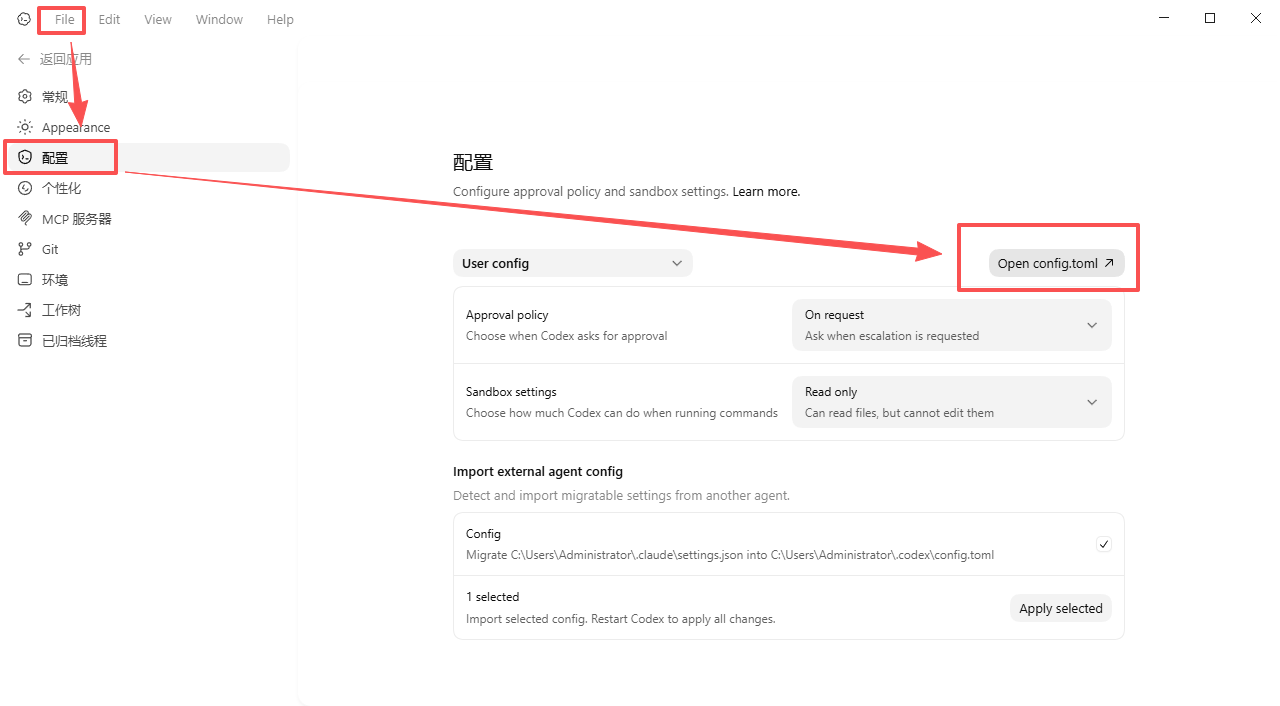The image size is (1280, 706).
Task: Select the Configuration sidebar item
Action: 56,158
